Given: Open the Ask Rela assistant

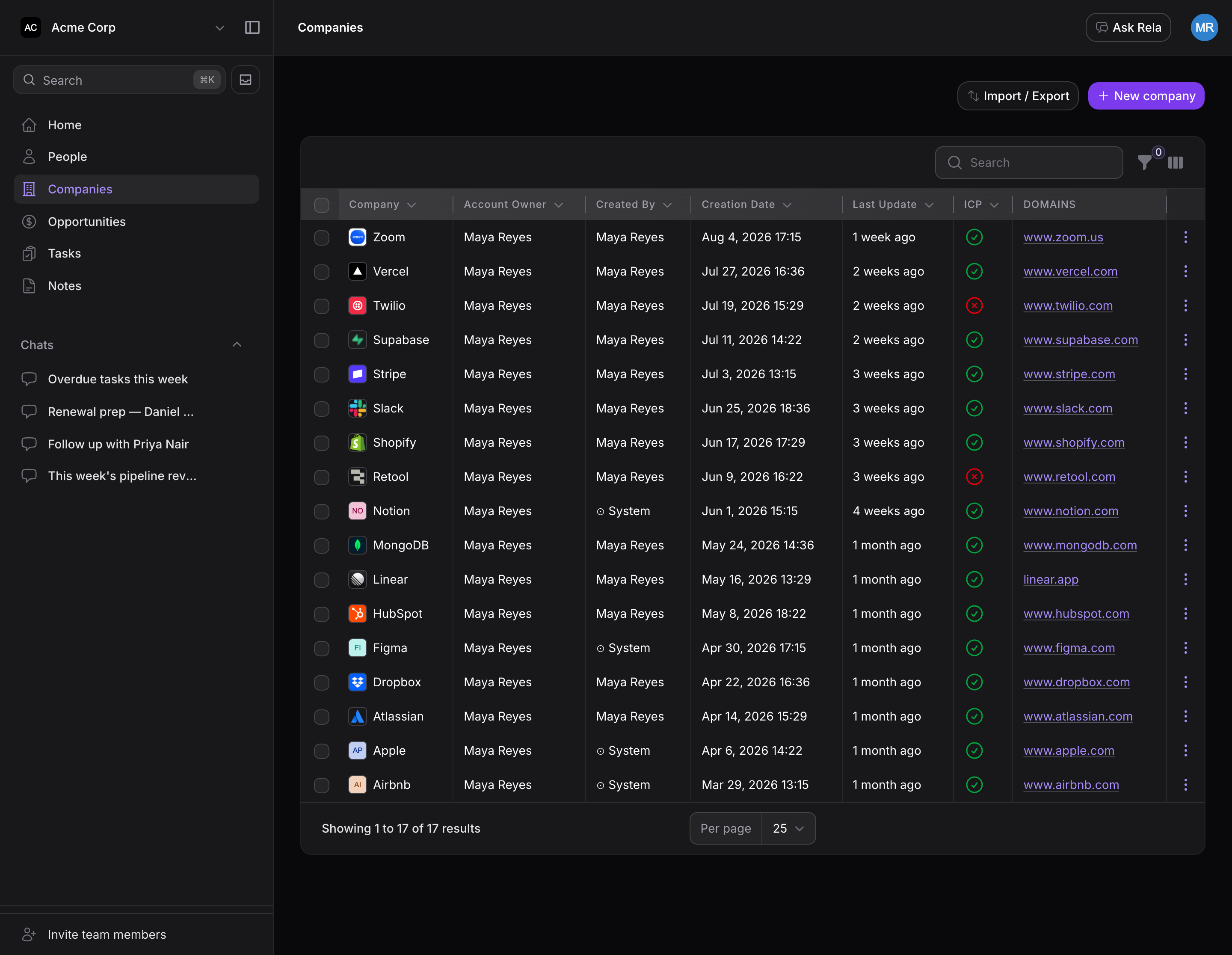Looking at the screenshot, I should pos(1128,28).
